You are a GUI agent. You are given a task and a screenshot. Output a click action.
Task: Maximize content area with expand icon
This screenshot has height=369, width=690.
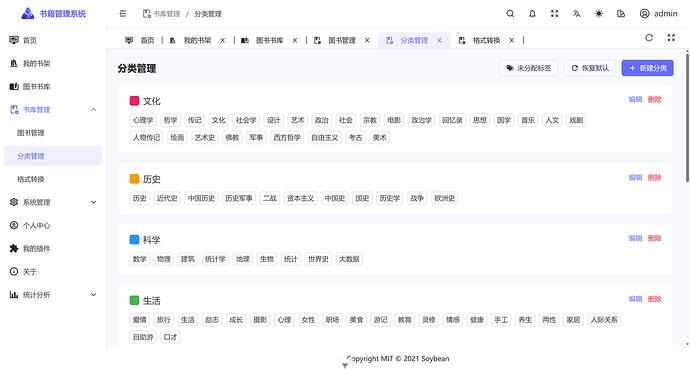(671, 38)
